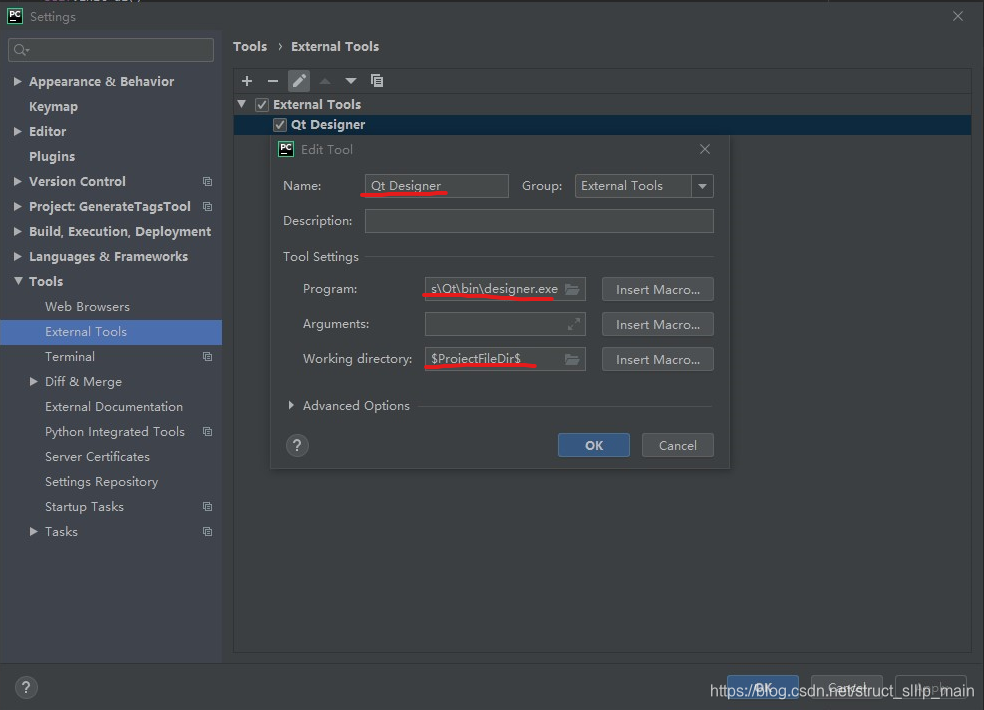Collapse External Tools group in tool list
This screenshot has height=710, width=984.
[x=242, y=104]
